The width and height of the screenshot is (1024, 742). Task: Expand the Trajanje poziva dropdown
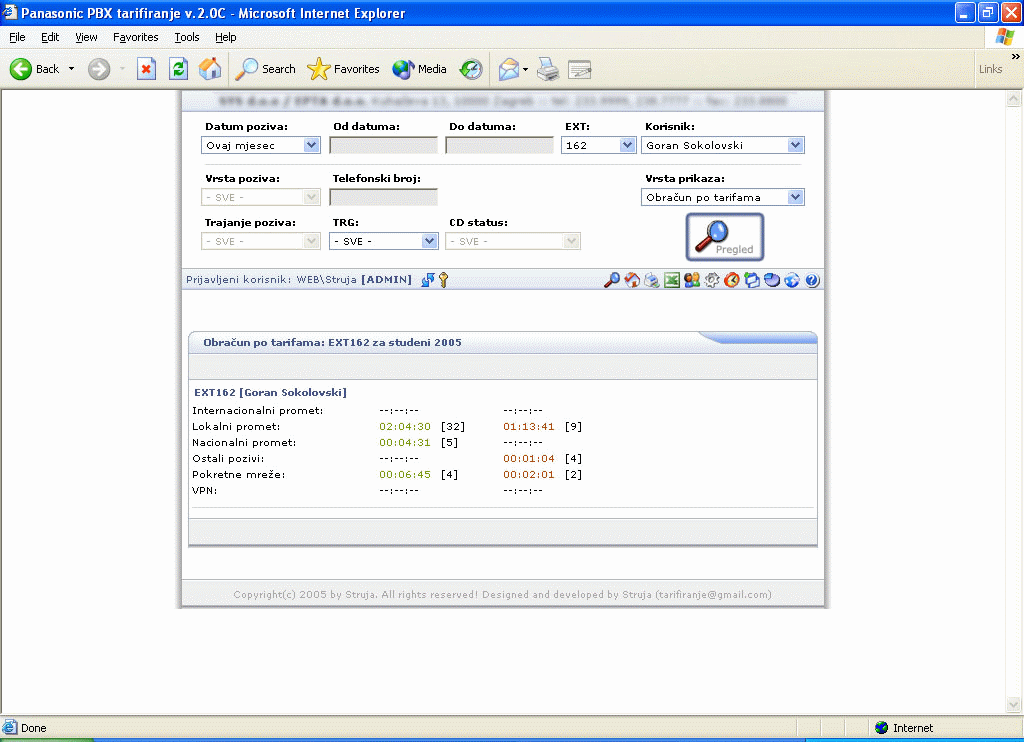click(312, 241)
